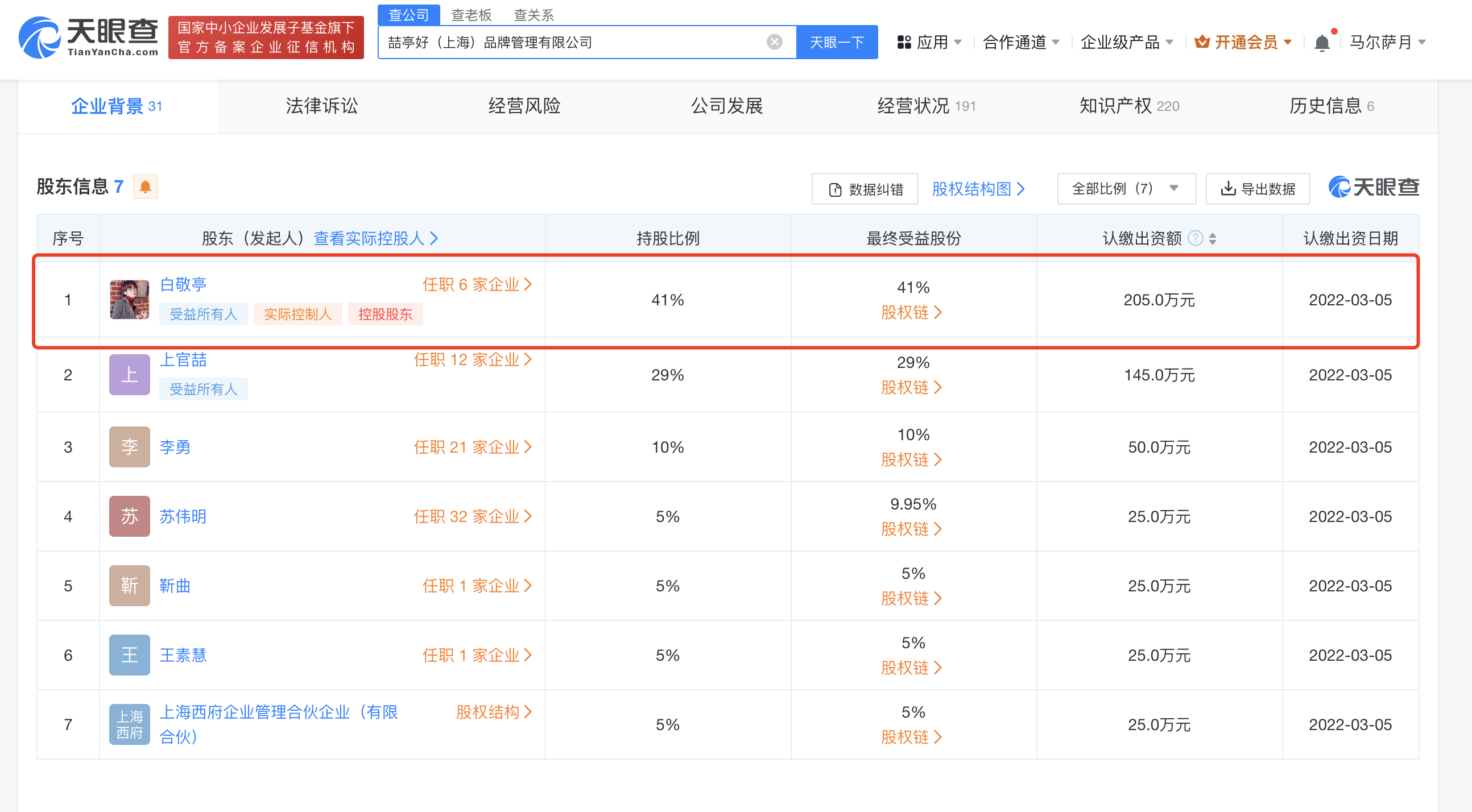Select the 205.0万元 amount cell
The image size is (1472, 812).
[x=1159, y=300]
